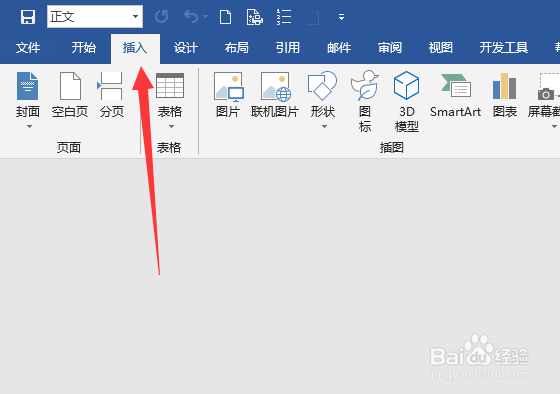This screenshot has height=394, width=560.
Task: Switch to the 开始 tab
Action: (x=84, y=48)
